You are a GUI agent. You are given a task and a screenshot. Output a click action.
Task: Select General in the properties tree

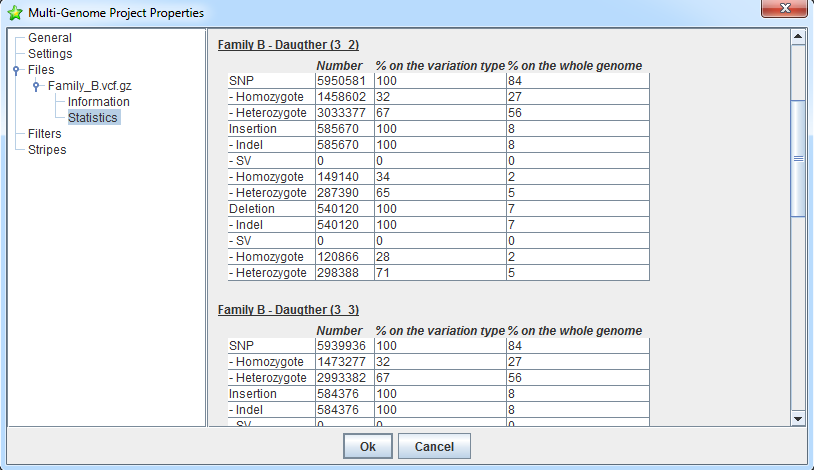click(49, 38)
